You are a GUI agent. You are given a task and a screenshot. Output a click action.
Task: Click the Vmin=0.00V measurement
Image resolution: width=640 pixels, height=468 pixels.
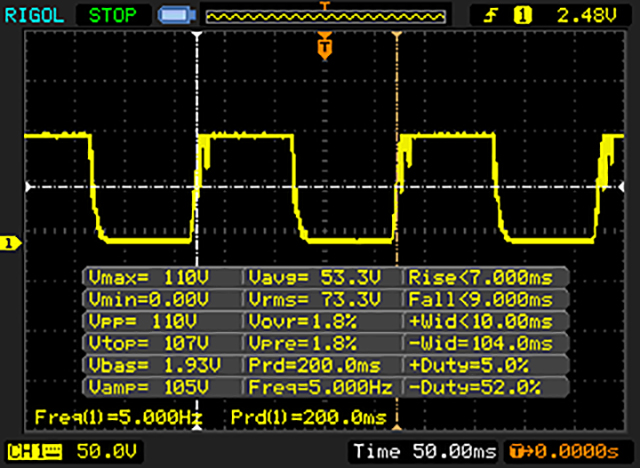[149, 299]
